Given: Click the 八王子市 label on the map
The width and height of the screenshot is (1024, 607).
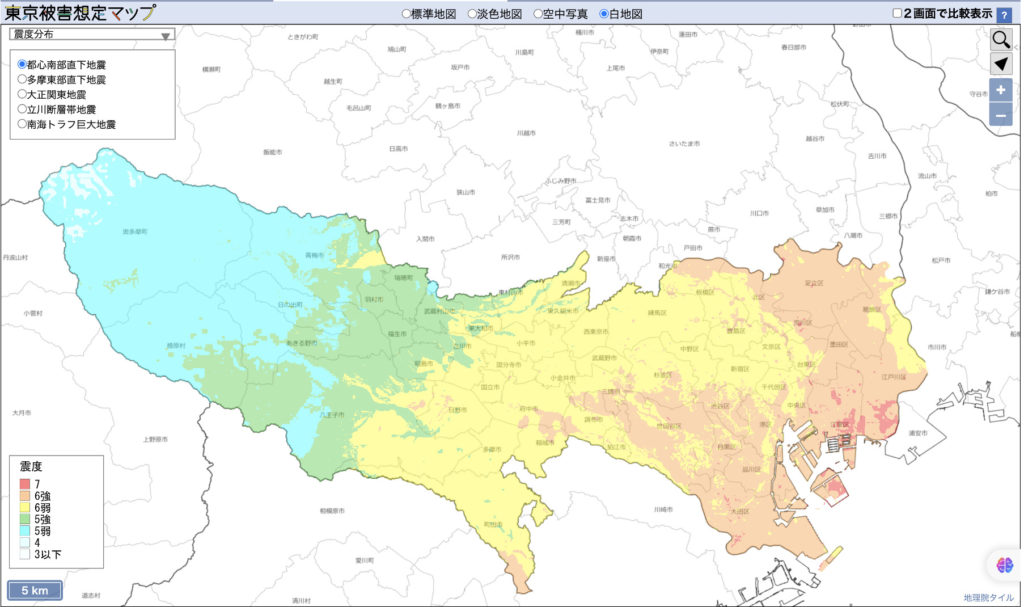Looking at the screenshot, I should click(334, 414).
